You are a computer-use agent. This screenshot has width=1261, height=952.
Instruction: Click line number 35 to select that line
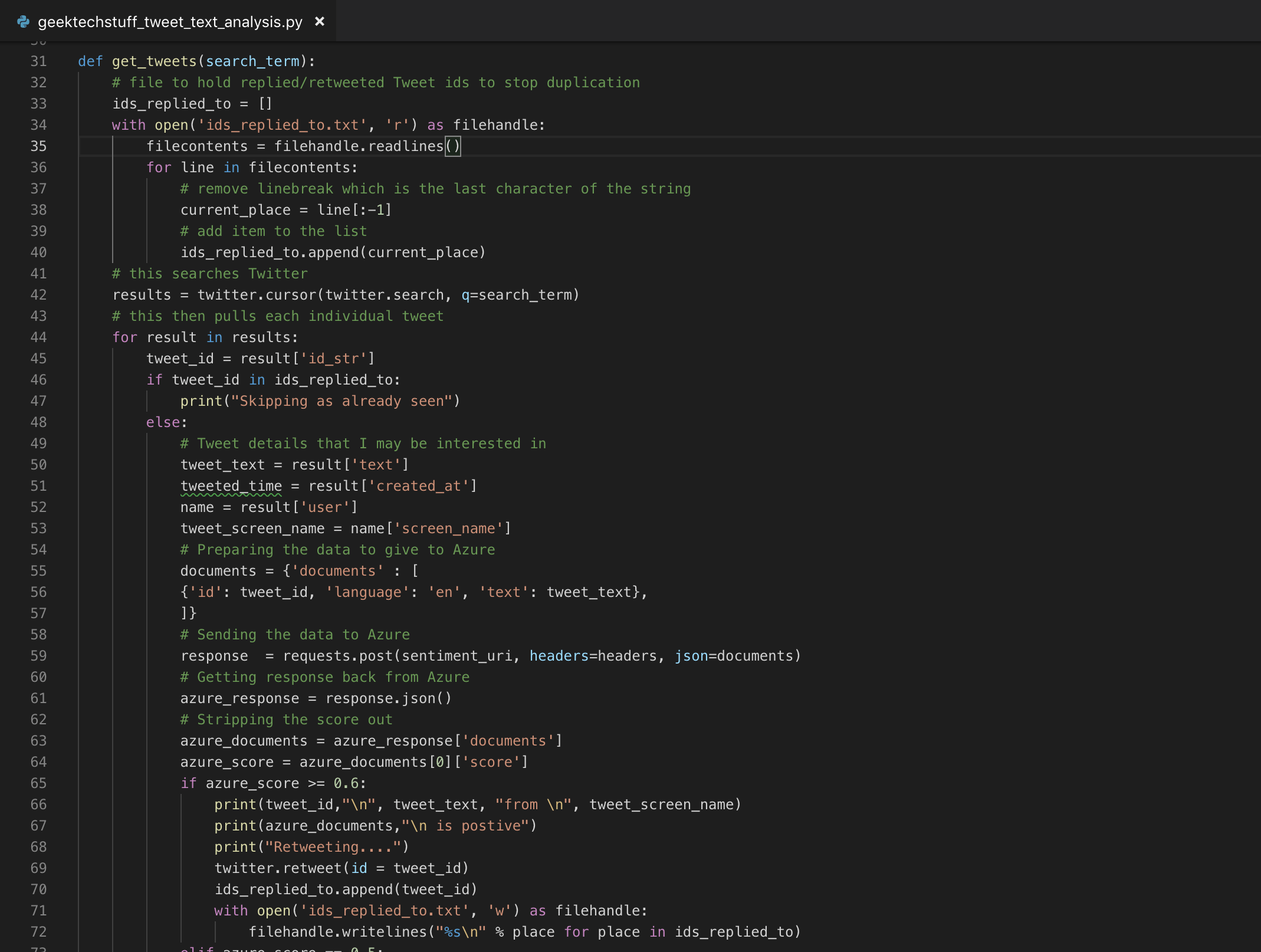(x=38, y=146)
